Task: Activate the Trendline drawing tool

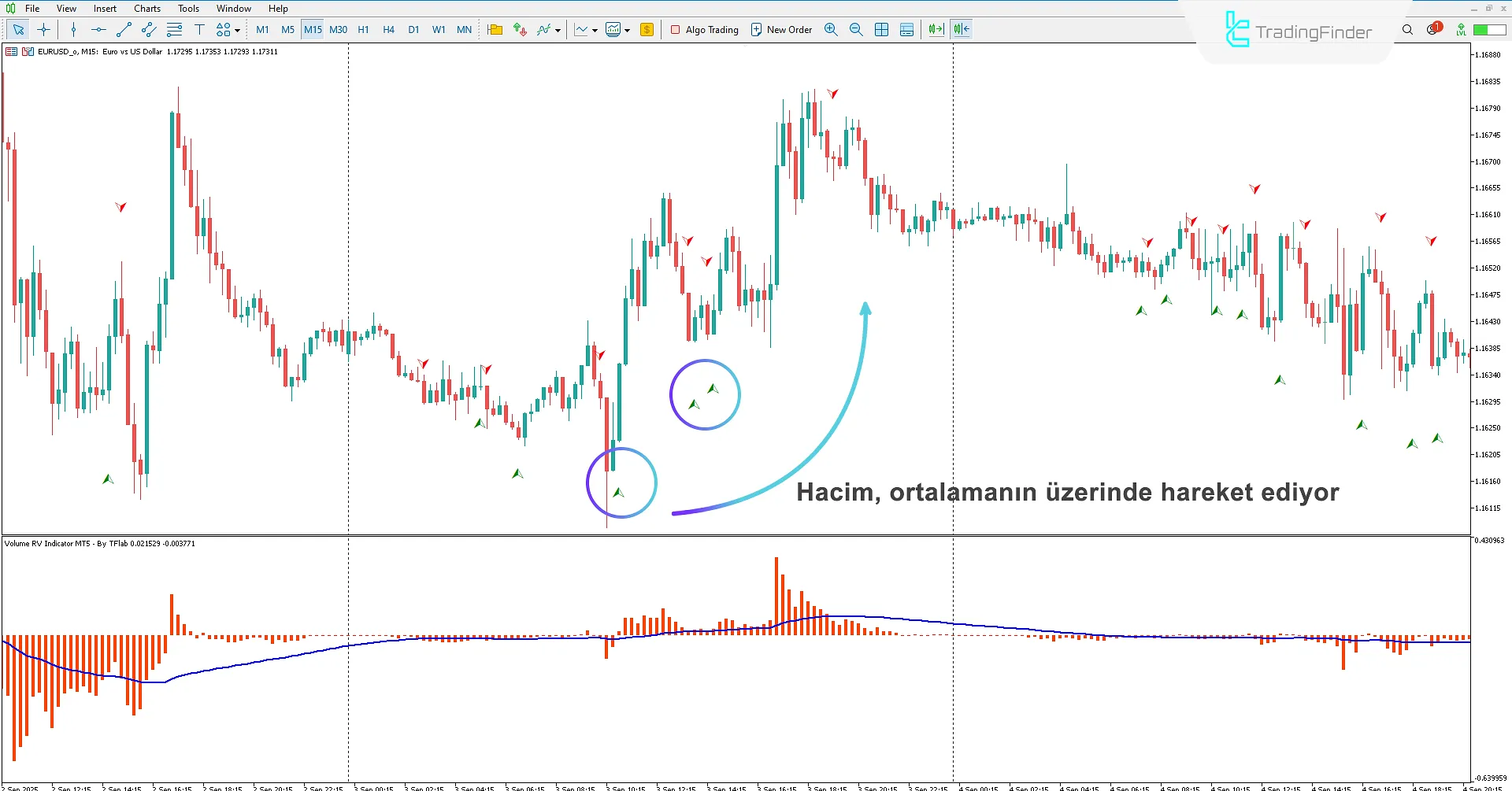Action: pos(123,29)
